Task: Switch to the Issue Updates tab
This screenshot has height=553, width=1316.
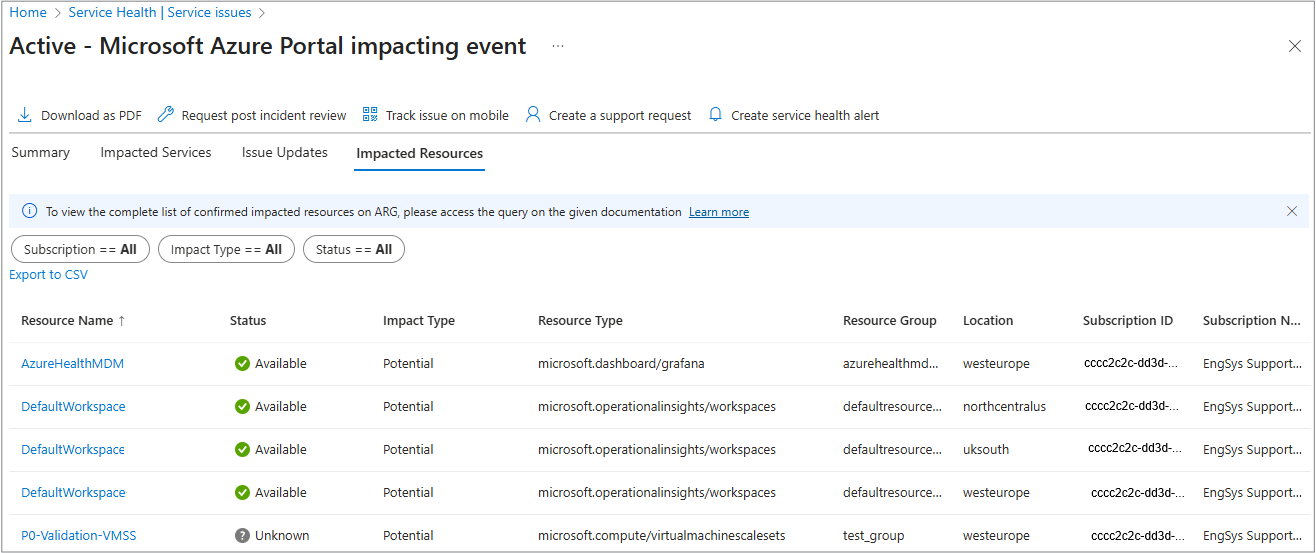Action: pyautogui.click(x=285, y=153)
